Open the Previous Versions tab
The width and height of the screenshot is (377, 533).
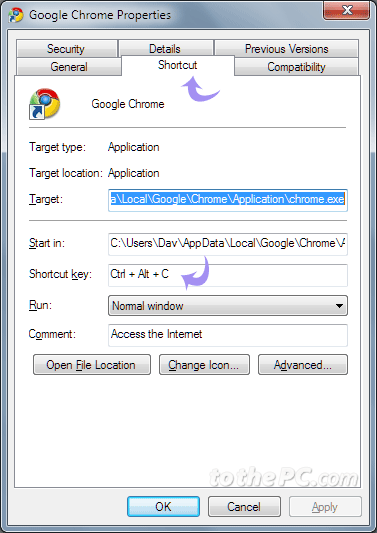[286, 49]
